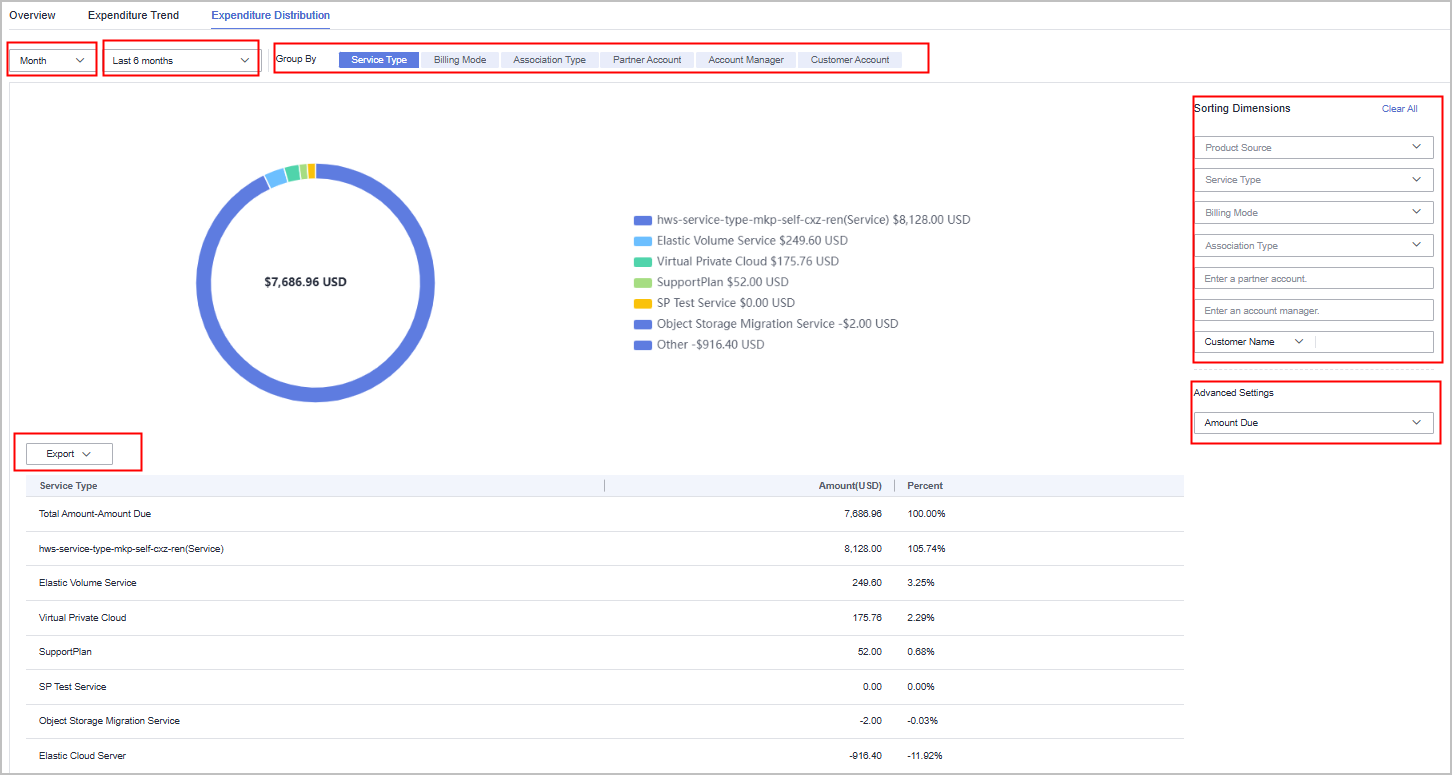Expand the Last 6 months dropdown
The height and width of the screenshot is (775, 1452).
(x=181, y=61)
